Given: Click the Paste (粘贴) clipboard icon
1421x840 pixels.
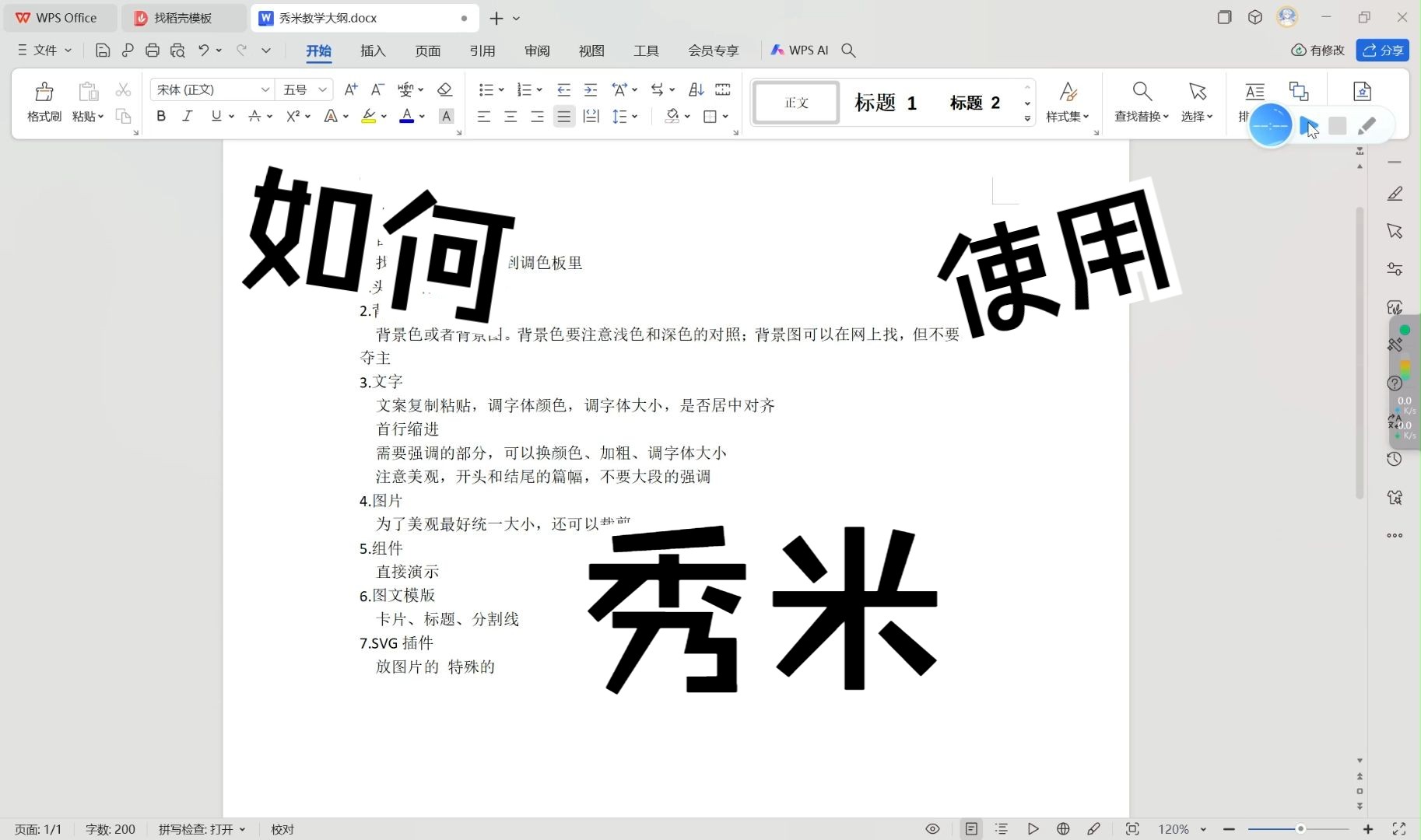Looking at the screenshot, I should 89,92.
